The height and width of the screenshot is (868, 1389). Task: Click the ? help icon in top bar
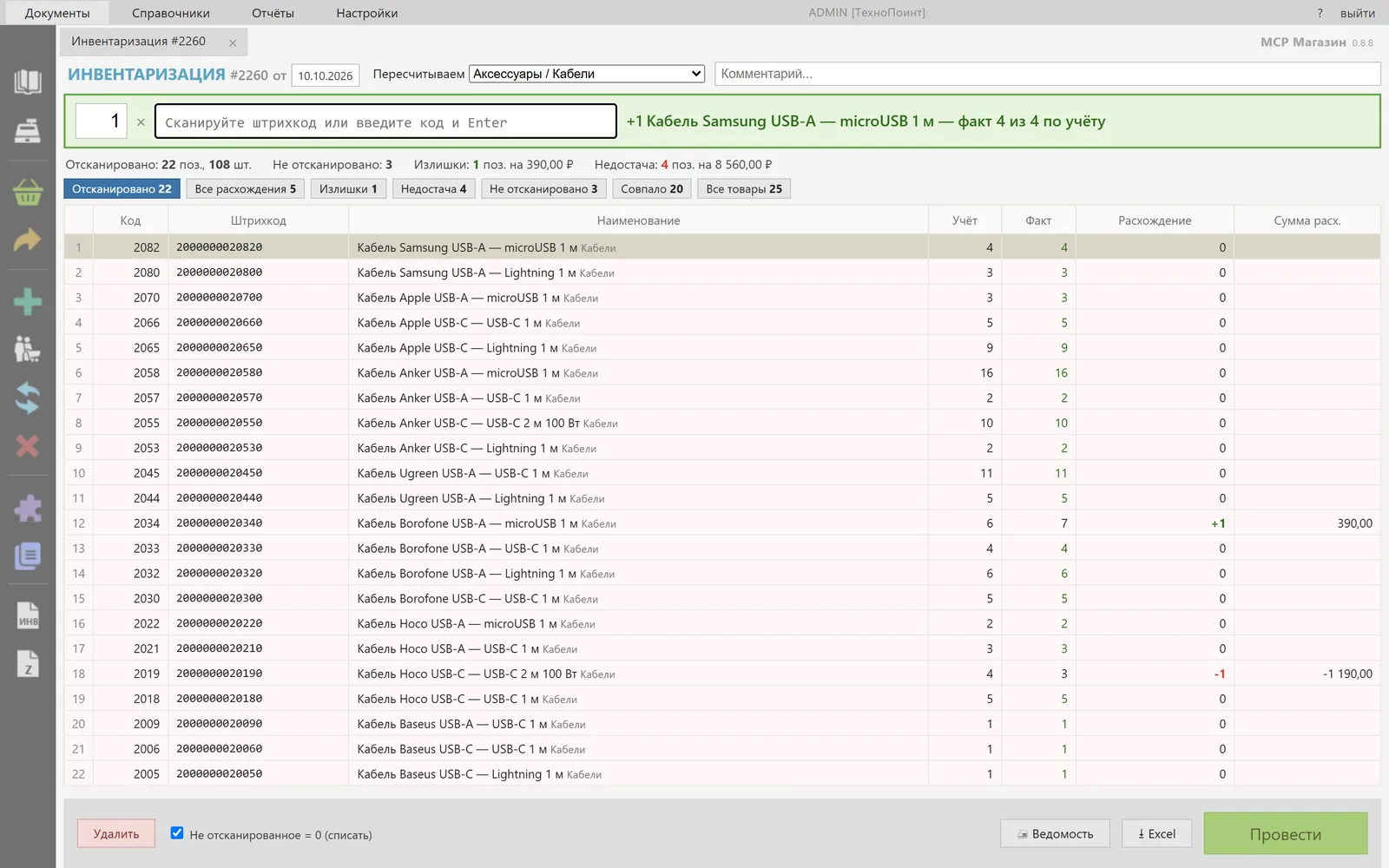pos(1320,13)
